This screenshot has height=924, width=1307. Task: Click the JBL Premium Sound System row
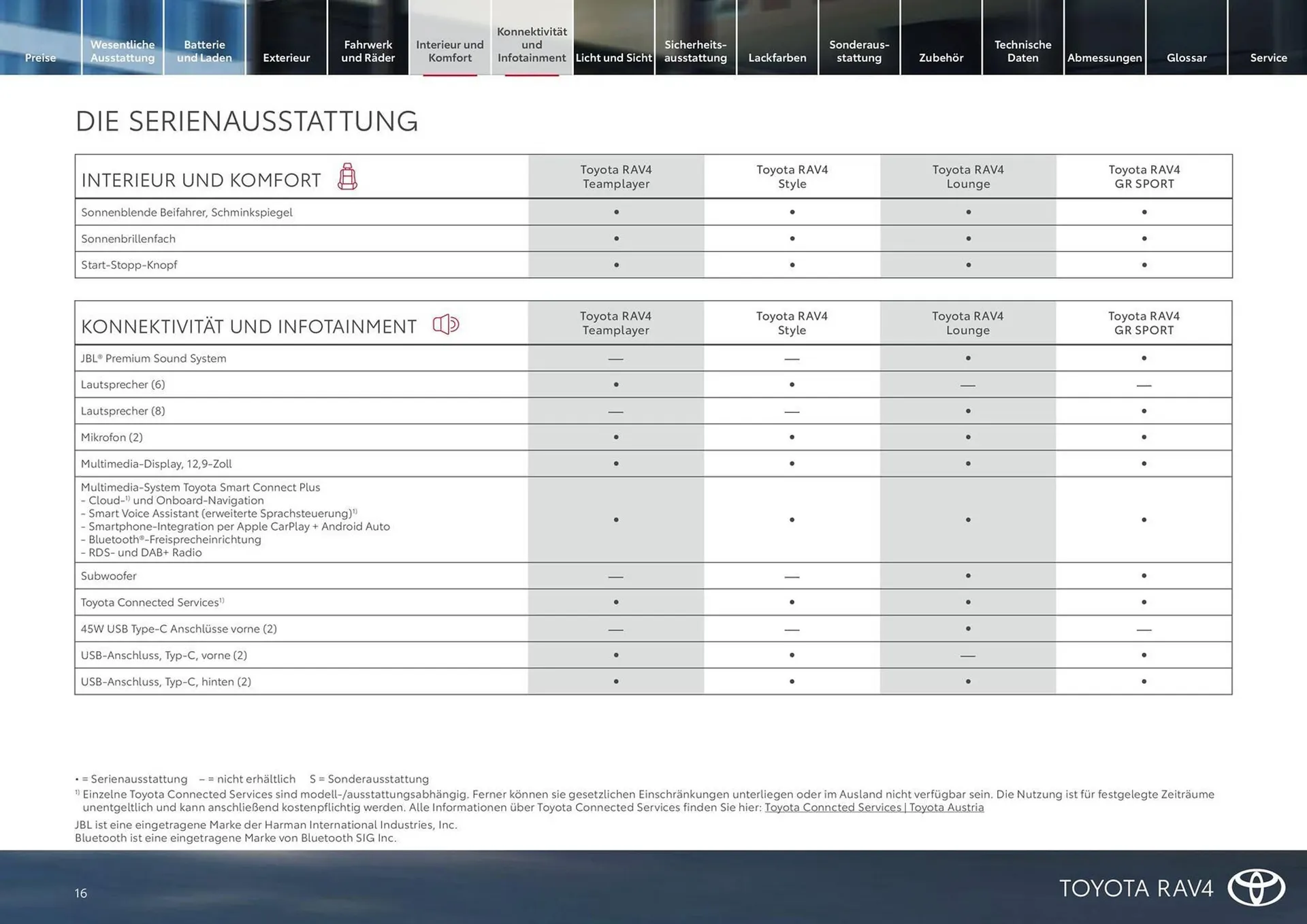[154, 359]
